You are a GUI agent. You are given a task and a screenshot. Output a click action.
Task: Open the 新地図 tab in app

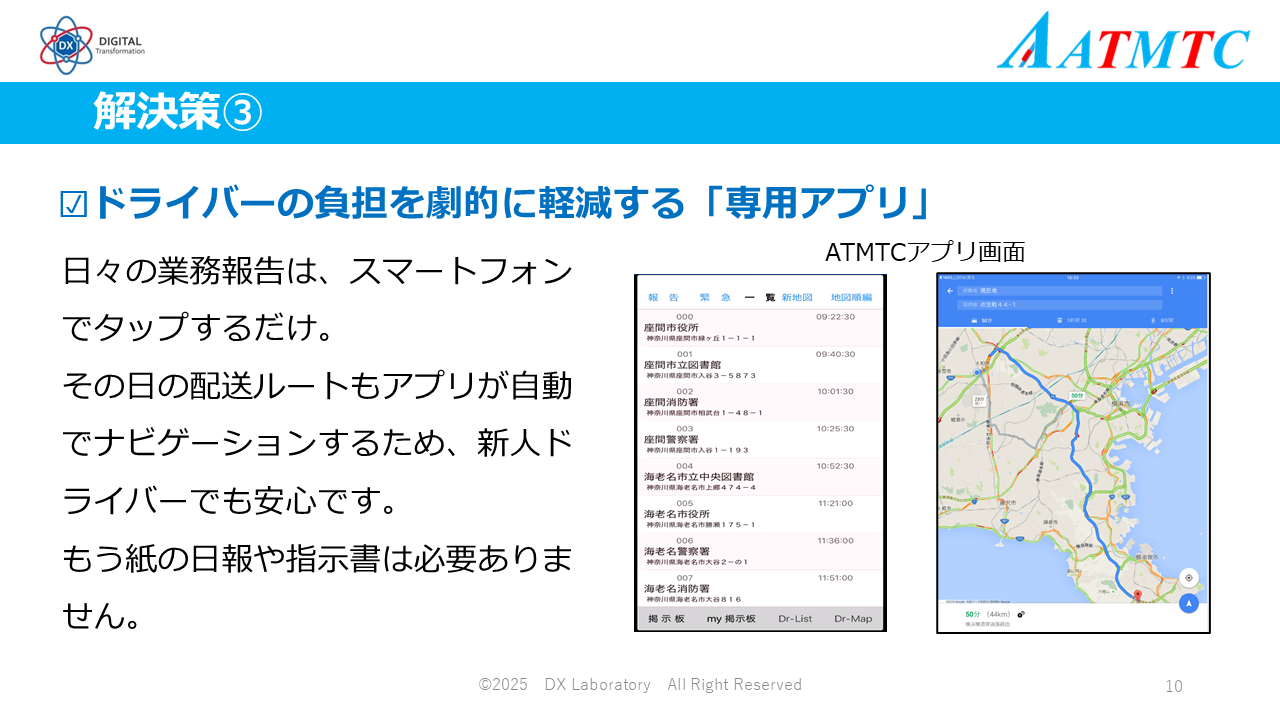pos(797,297)
